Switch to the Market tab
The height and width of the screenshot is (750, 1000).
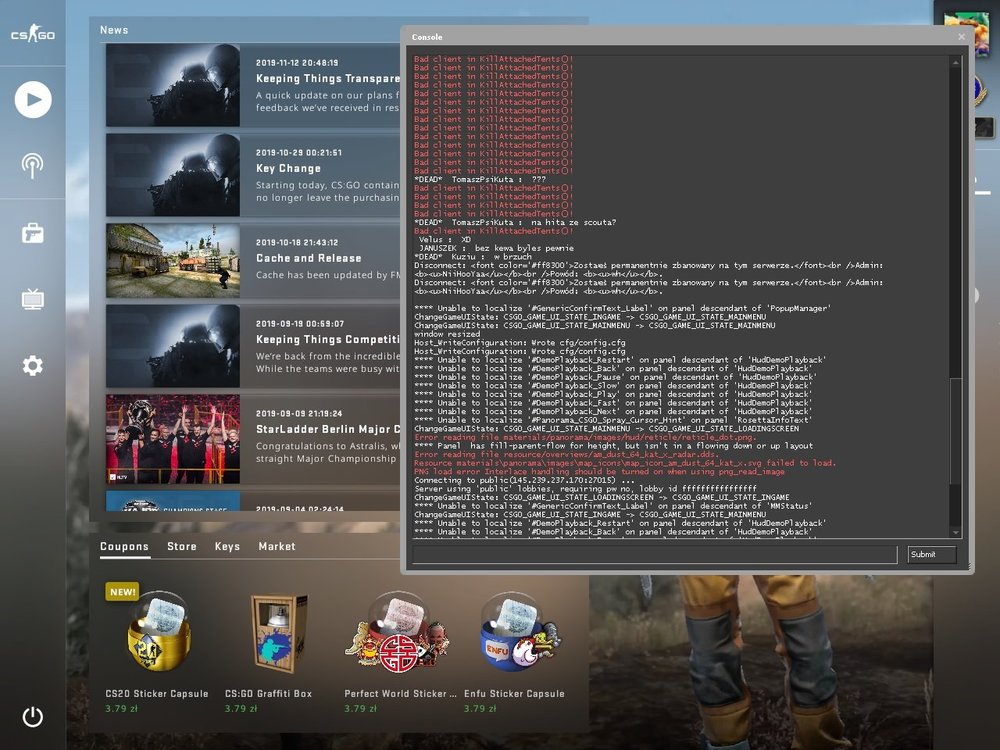277,547
